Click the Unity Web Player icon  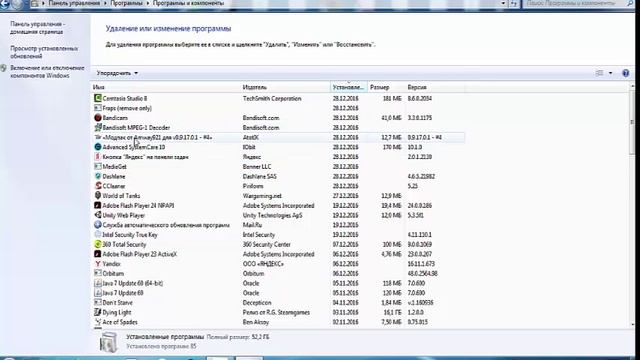point(98,215)
